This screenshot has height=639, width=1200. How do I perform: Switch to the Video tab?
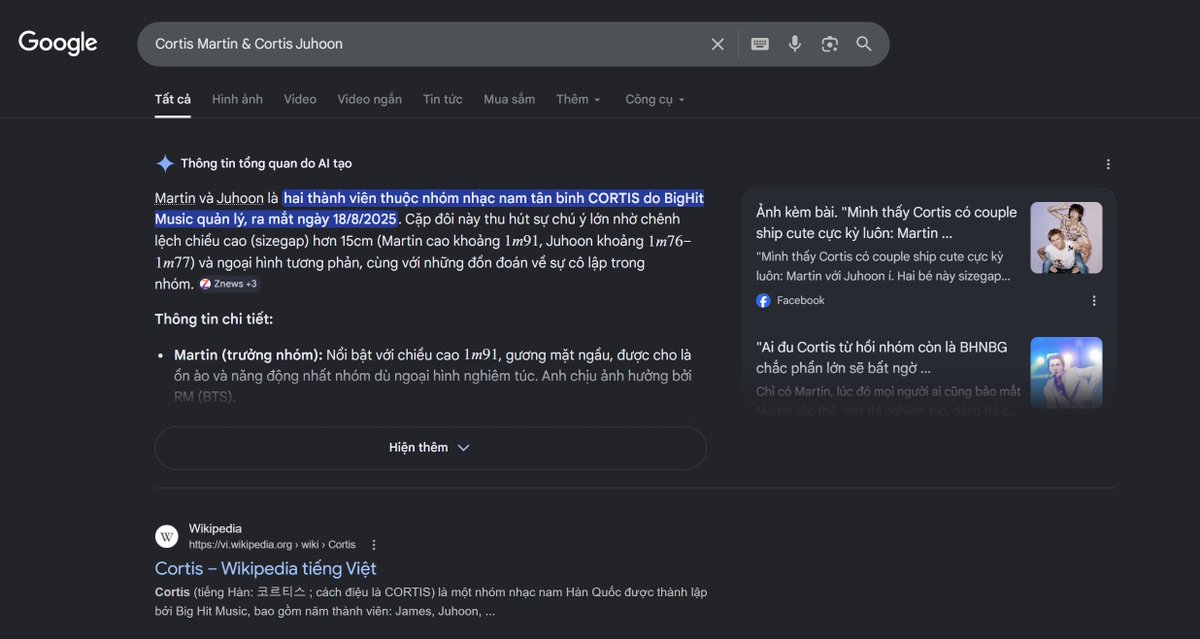pos(300,99)
